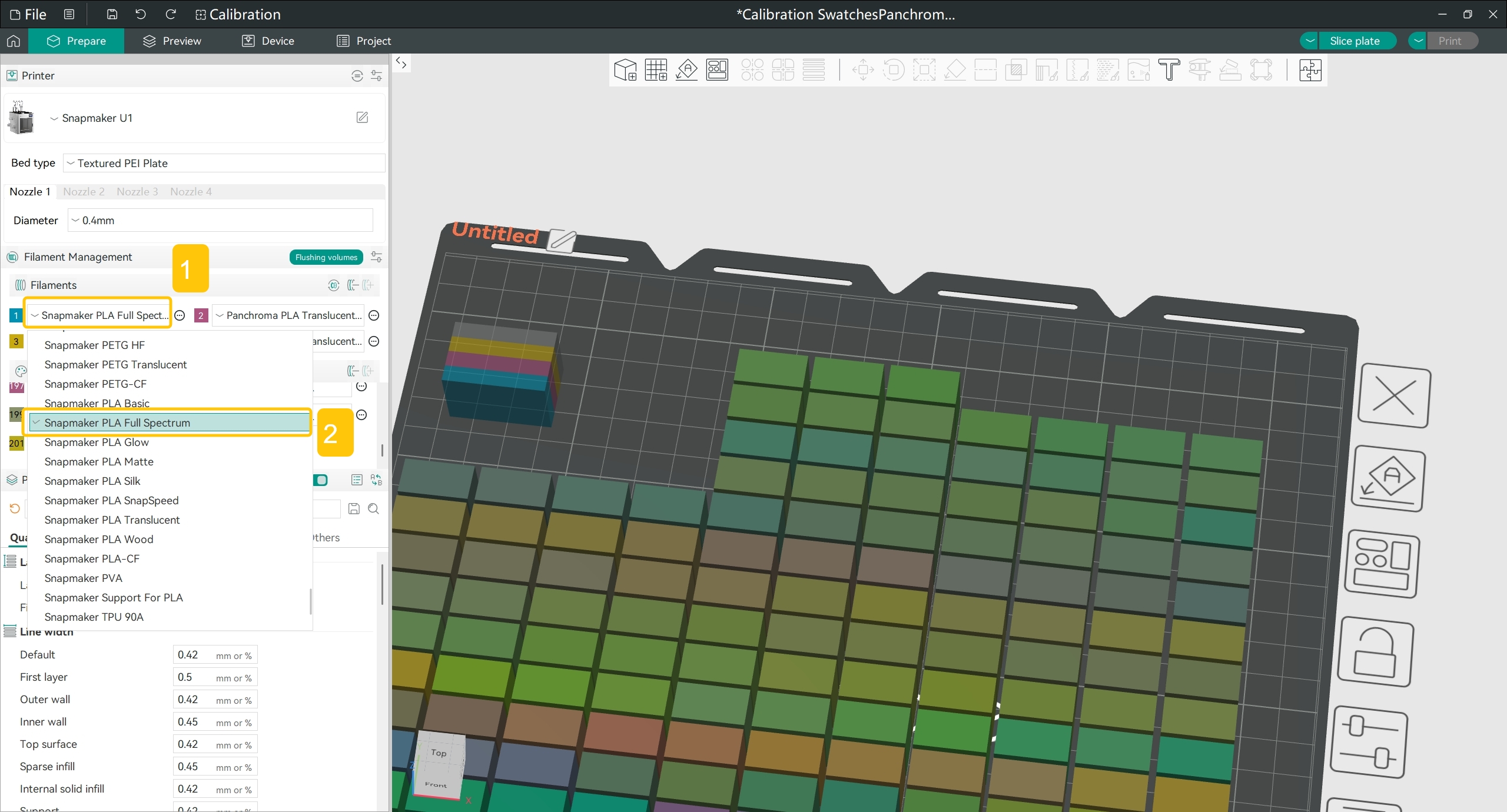
Task: Click filament 1 blue color swatch
Action: (16, 316)
